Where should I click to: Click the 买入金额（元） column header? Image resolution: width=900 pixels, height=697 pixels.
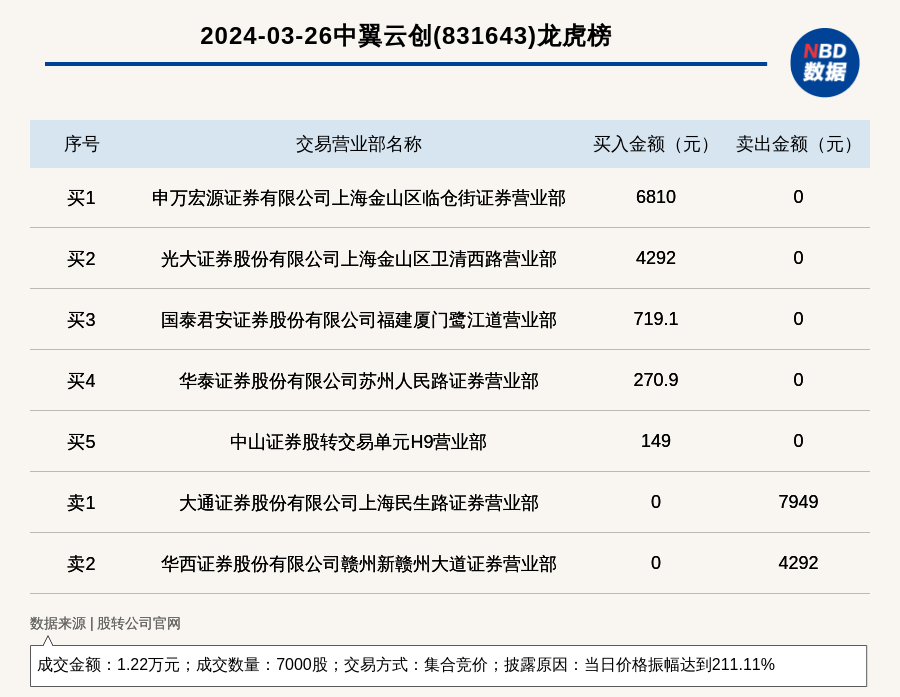click(x=655, y=144)
